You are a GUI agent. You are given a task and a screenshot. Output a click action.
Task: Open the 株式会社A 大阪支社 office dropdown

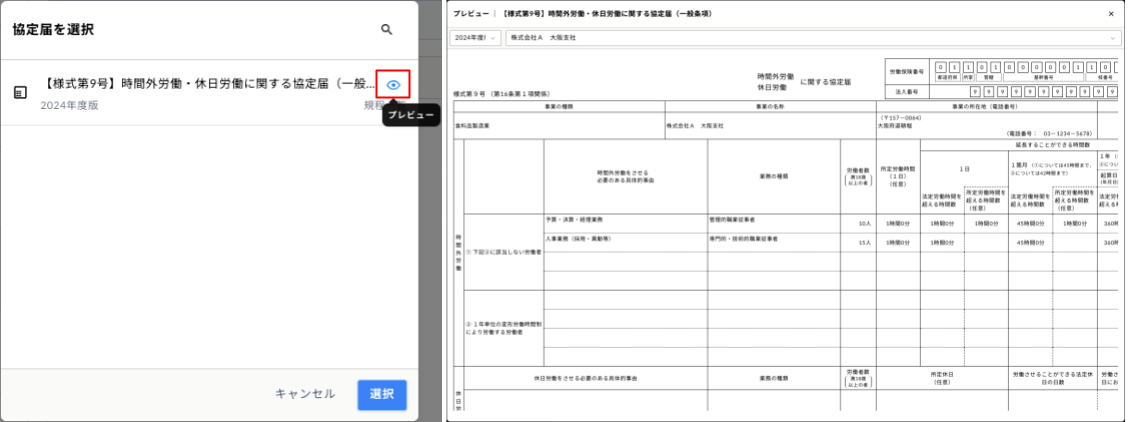[x=800, y=38]
